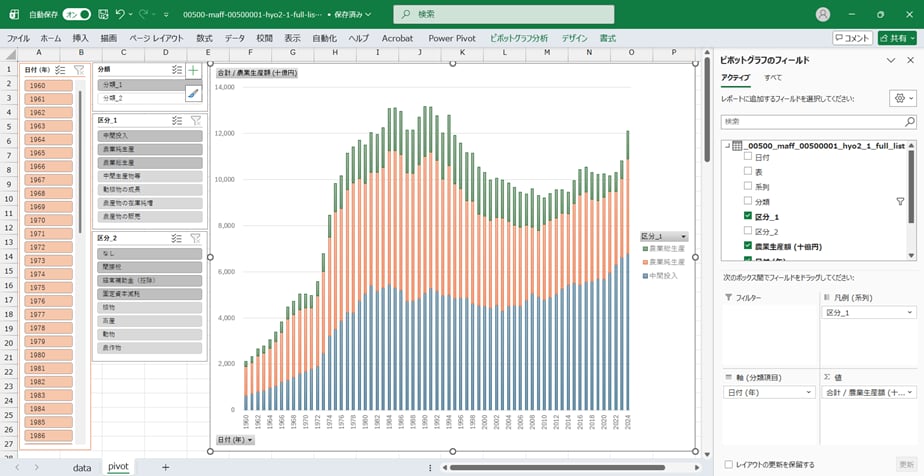Add a new sheet with plus icon

(165, 467)
